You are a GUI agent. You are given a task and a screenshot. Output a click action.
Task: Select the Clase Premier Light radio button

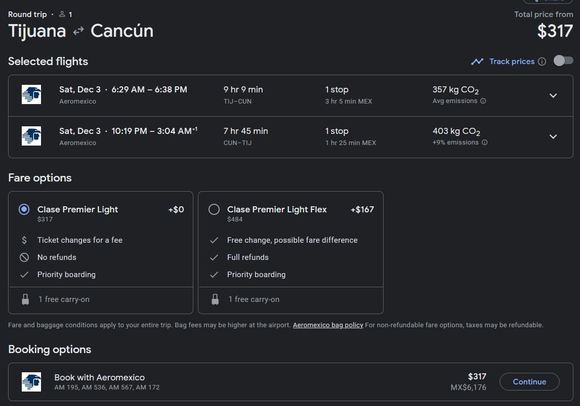24,210
